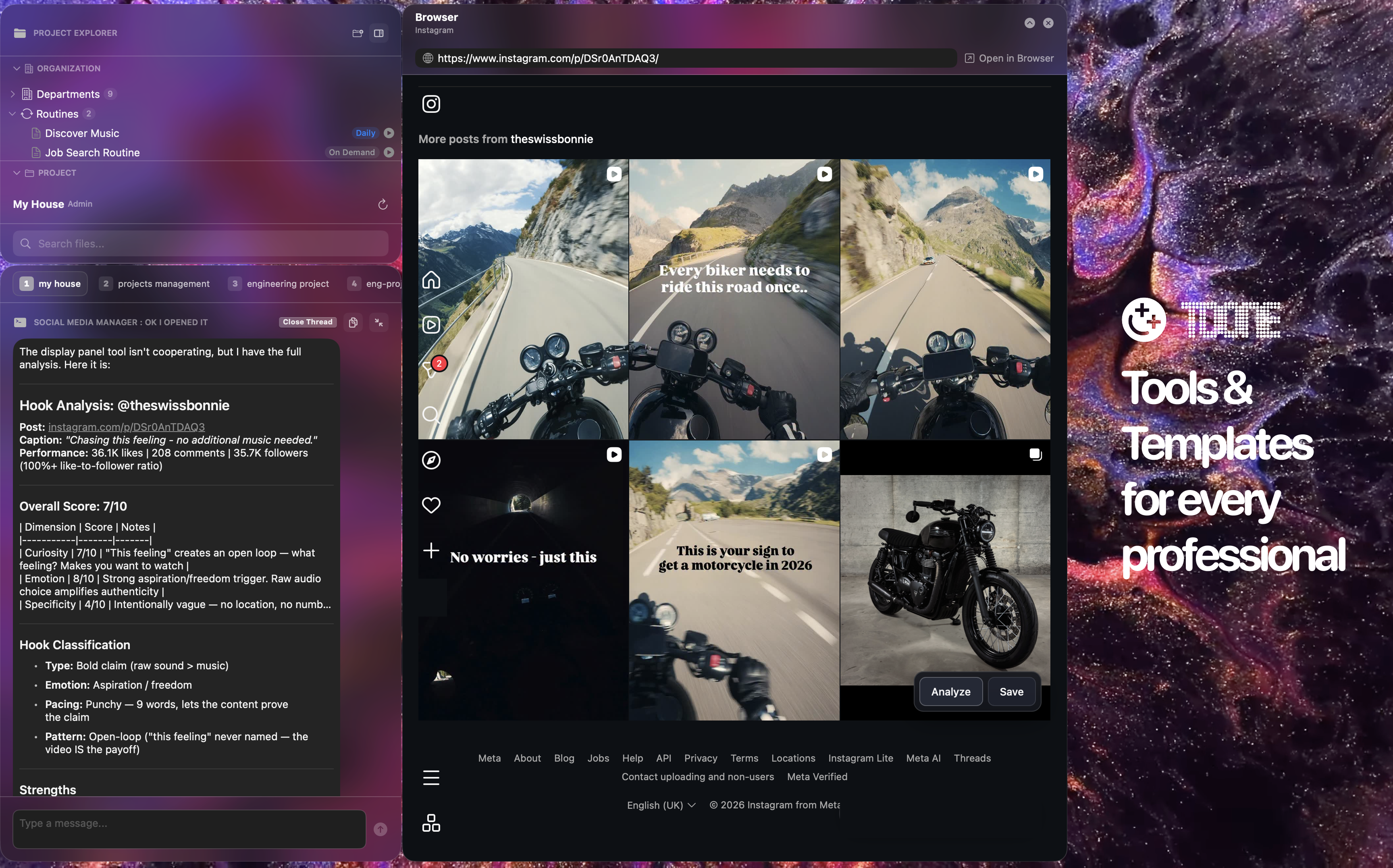The width and height of the screenshot is (1393, 868).
Task: Open the Instagram Explore compass icon
Action: click(430, 460)
